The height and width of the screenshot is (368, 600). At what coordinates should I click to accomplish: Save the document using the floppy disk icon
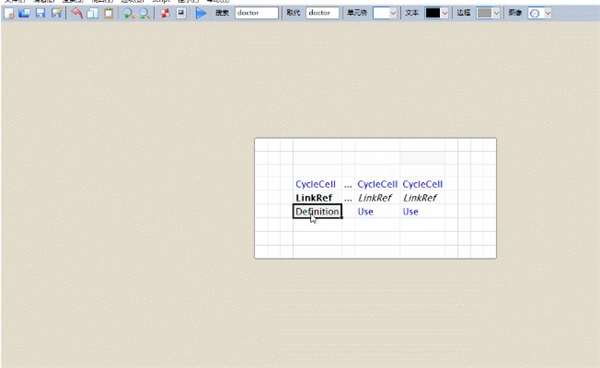pyautogui.click(x=40, y=13)
